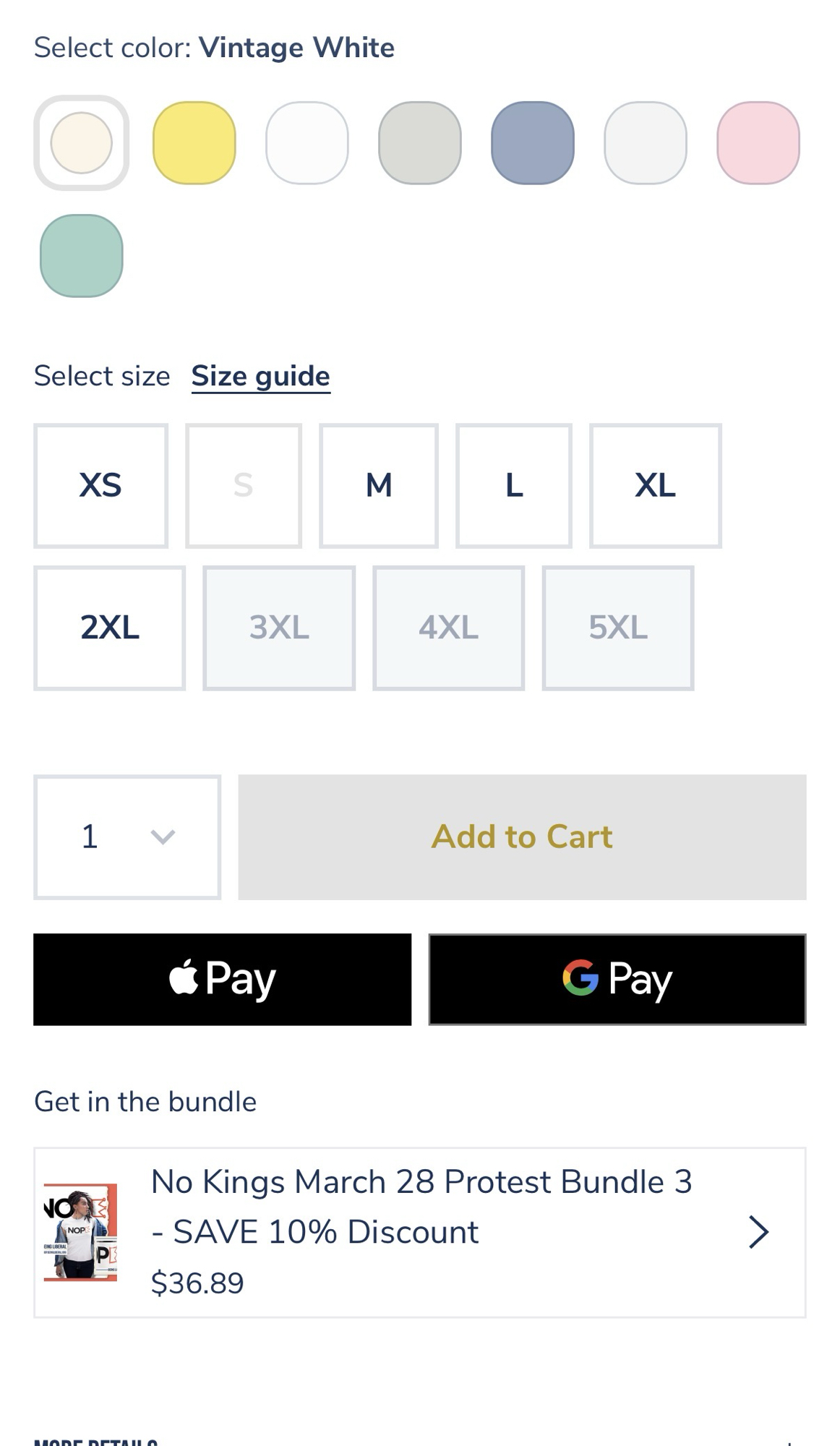This screenshot has width=840, height=1446.
Task: Pay with Google Pay
Action: tap(617, 979)
